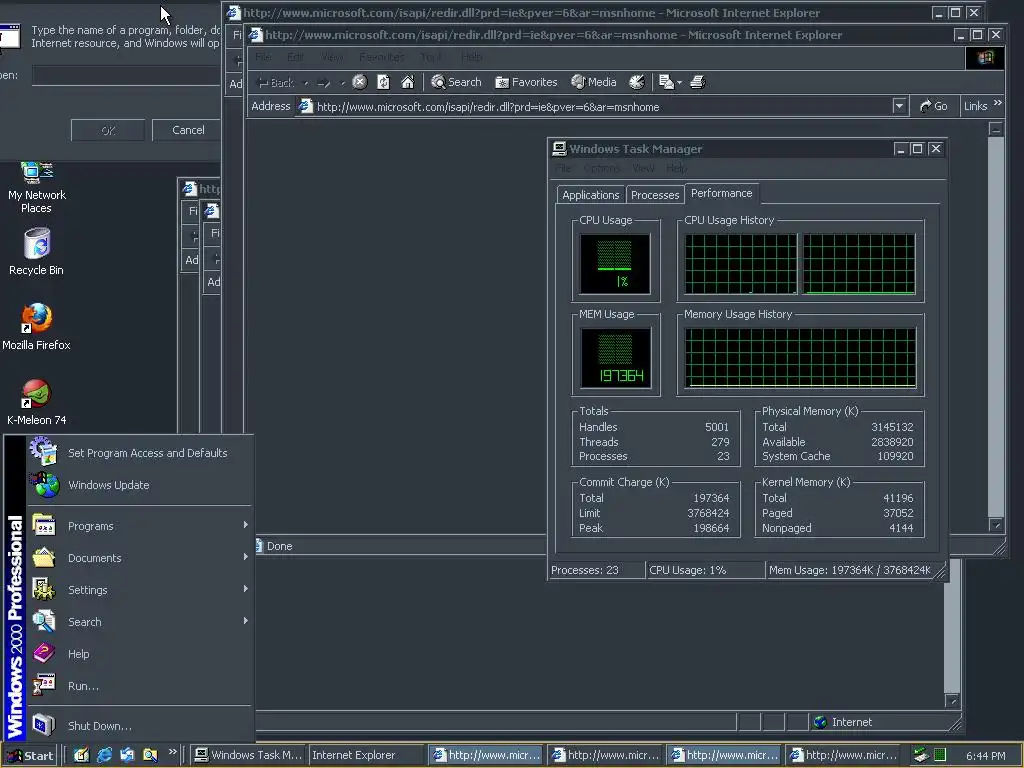
Task: Open Mozilla Firefox desktop shortcut
Action: pyautogui.click(x=36, y=319)
